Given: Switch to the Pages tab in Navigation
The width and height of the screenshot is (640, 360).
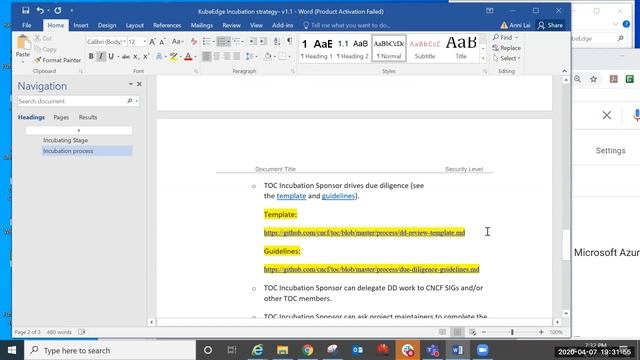Looking at the screenshot, I should coord(61,117).
